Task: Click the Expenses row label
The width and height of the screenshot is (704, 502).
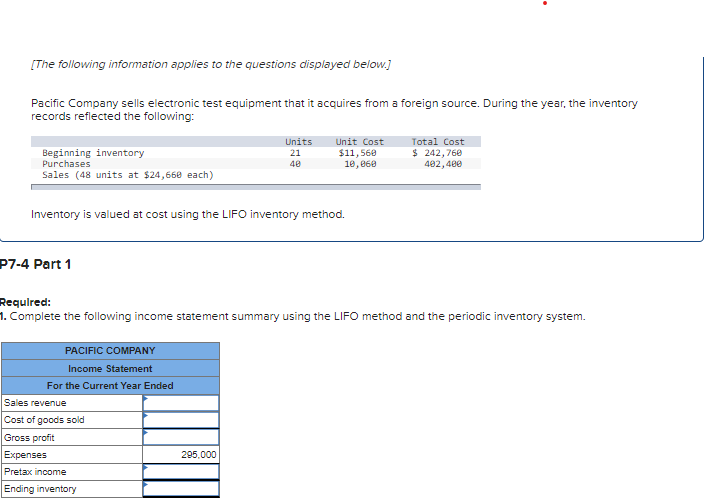Action: [x=25, y=454]
